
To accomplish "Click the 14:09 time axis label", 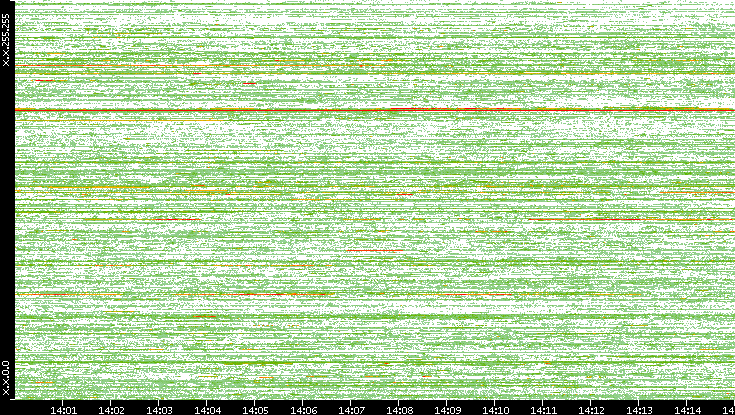I will click(447, 410).
